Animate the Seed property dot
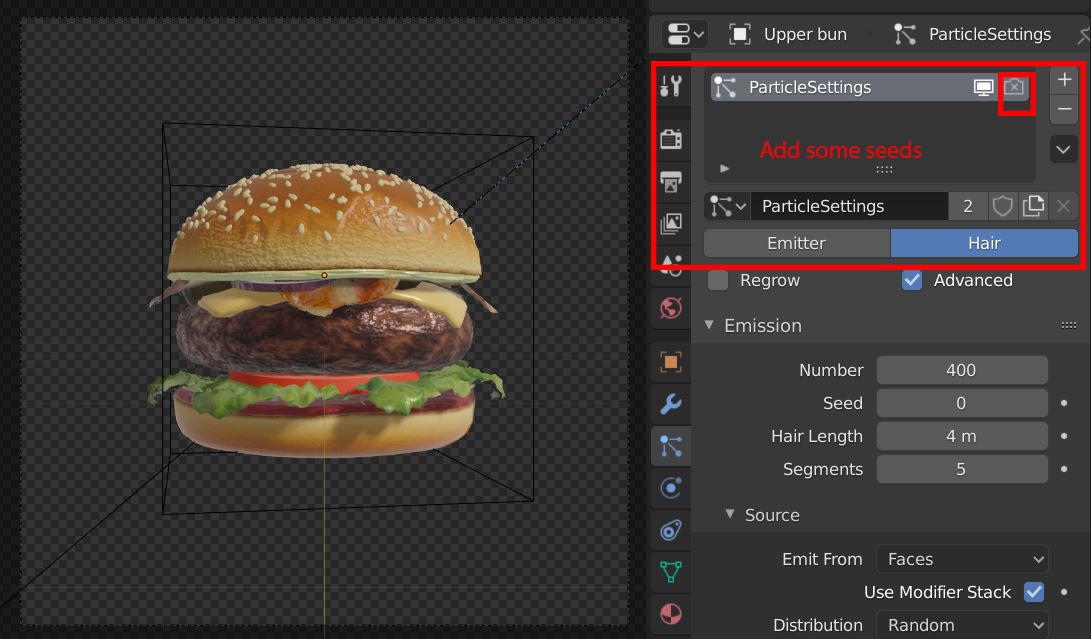The height and width of the screenshot is (639, 1091). [x=1064, y=403]
